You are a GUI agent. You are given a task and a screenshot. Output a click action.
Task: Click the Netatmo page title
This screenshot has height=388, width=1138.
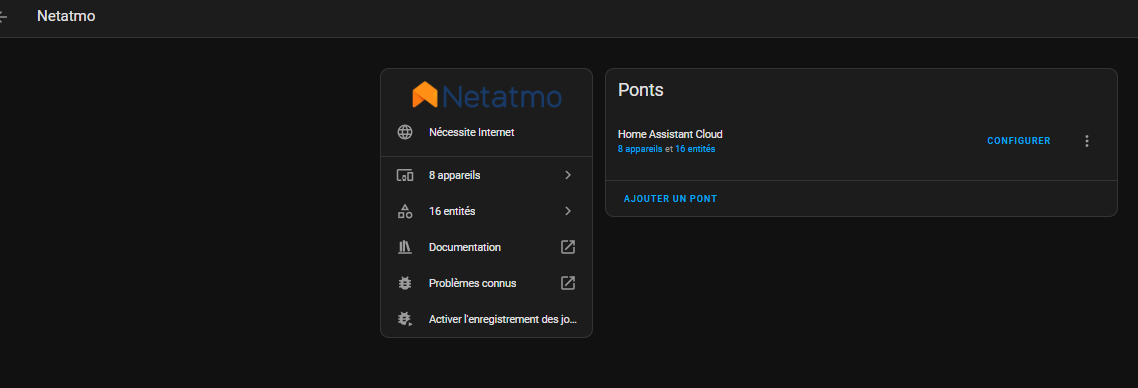click(66, 16)
